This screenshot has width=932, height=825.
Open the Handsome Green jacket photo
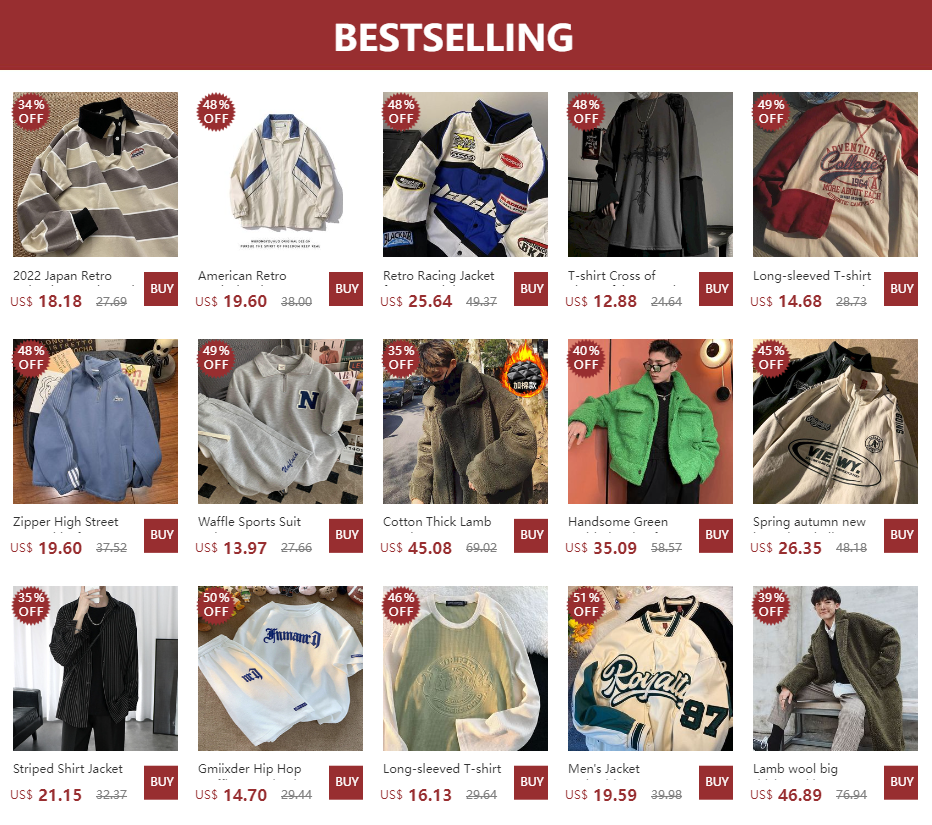click(650, 421)
